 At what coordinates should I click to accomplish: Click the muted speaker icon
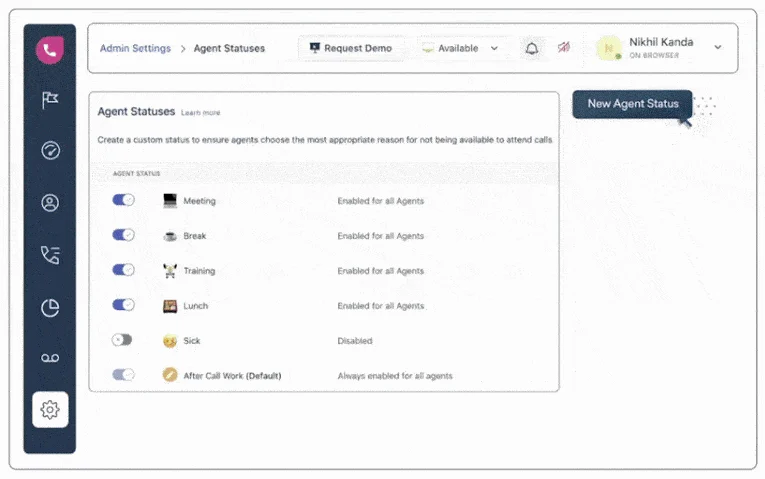[564, 47]
